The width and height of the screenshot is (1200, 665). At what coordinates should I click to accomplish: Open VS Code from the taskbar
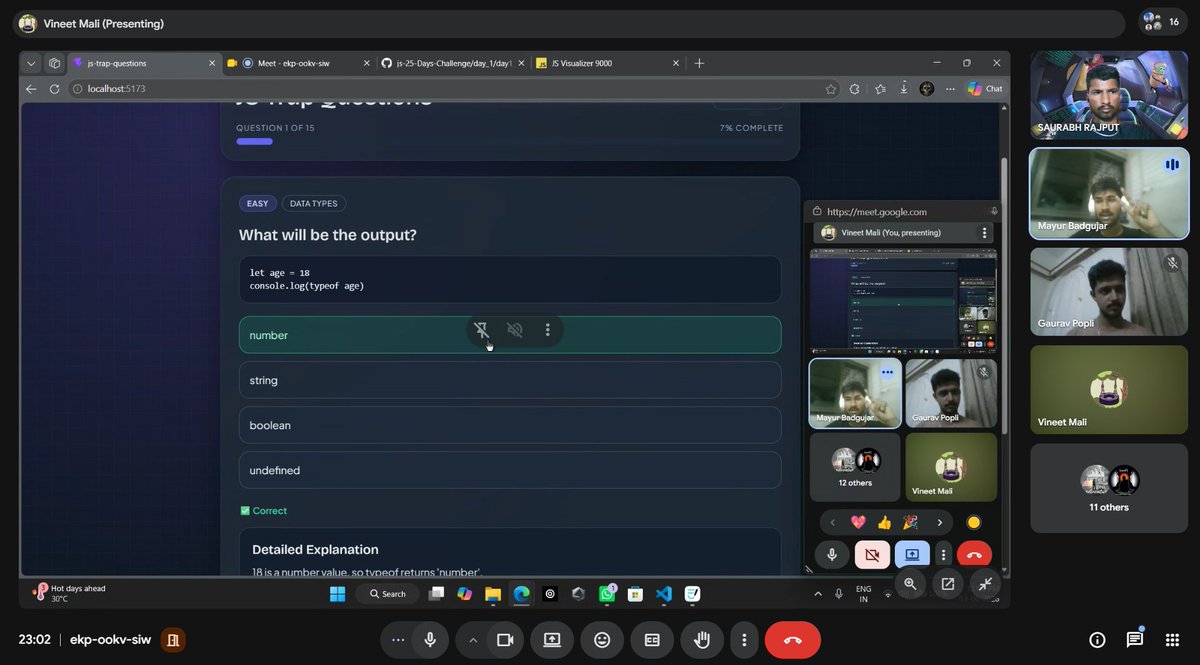pyautogui.click(x=663, y=594)
